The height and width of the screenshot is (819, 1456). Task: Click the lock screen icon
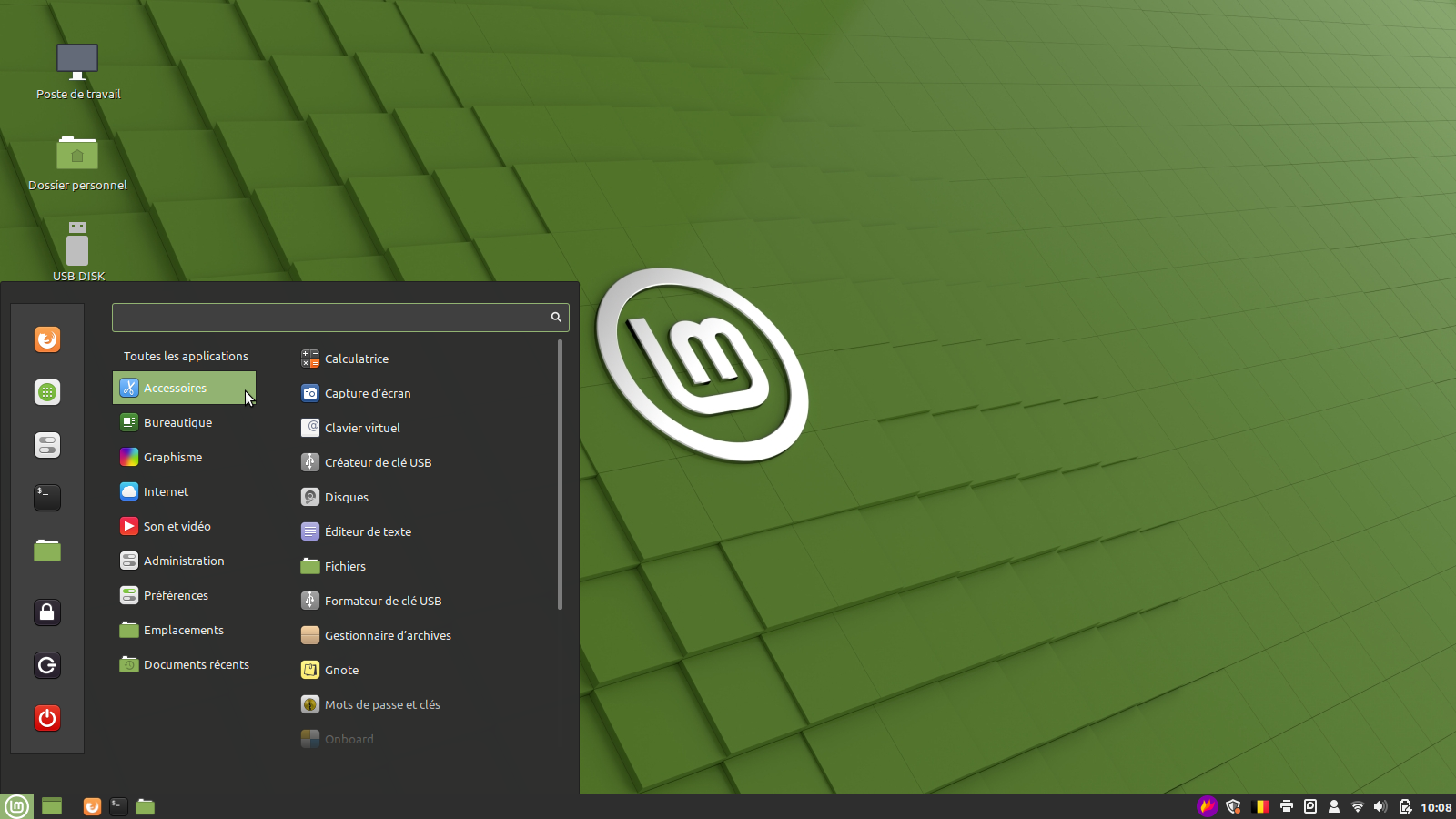tap(47, 612)
